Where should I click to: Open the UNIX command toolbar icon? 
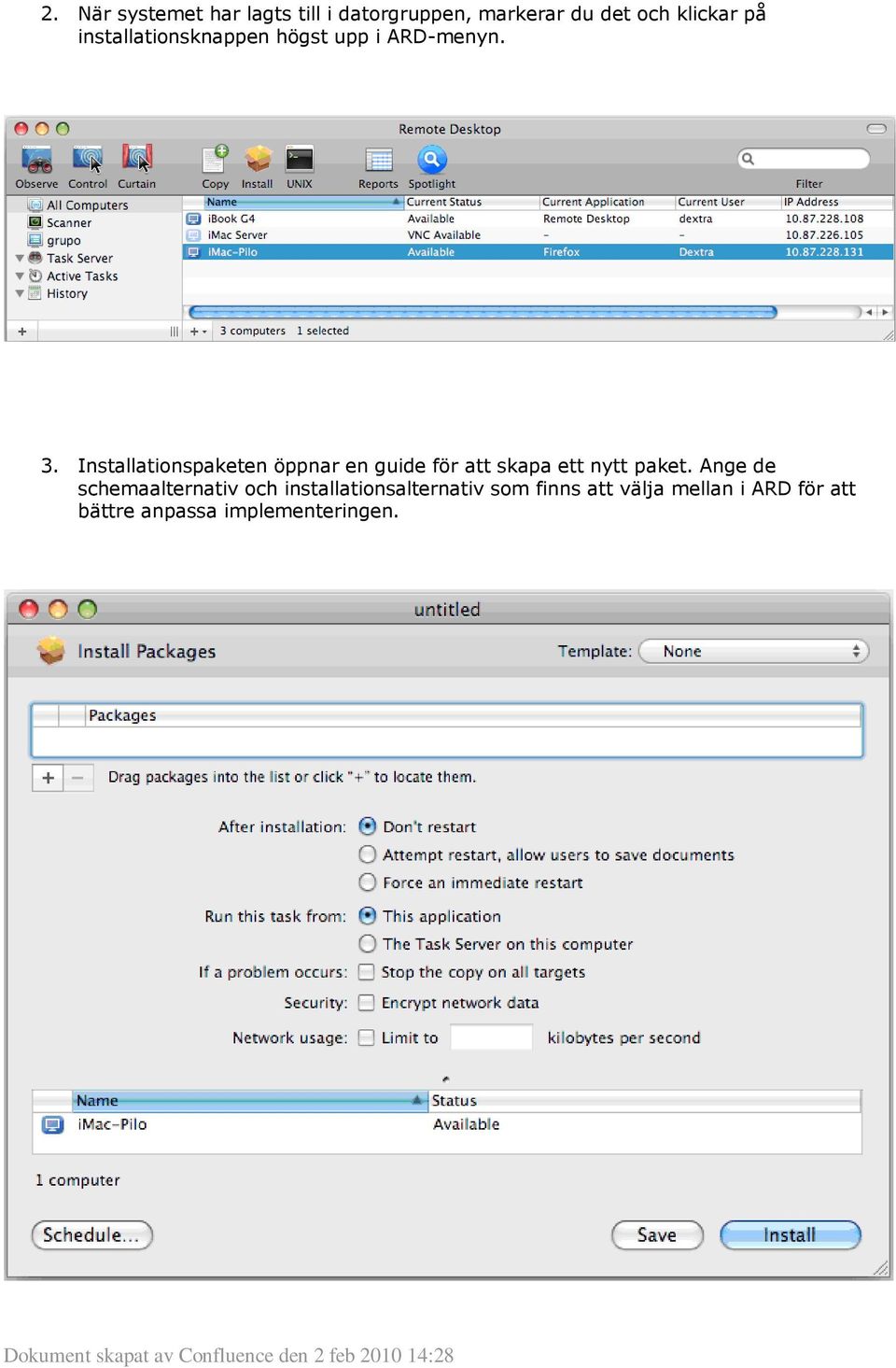300,160
